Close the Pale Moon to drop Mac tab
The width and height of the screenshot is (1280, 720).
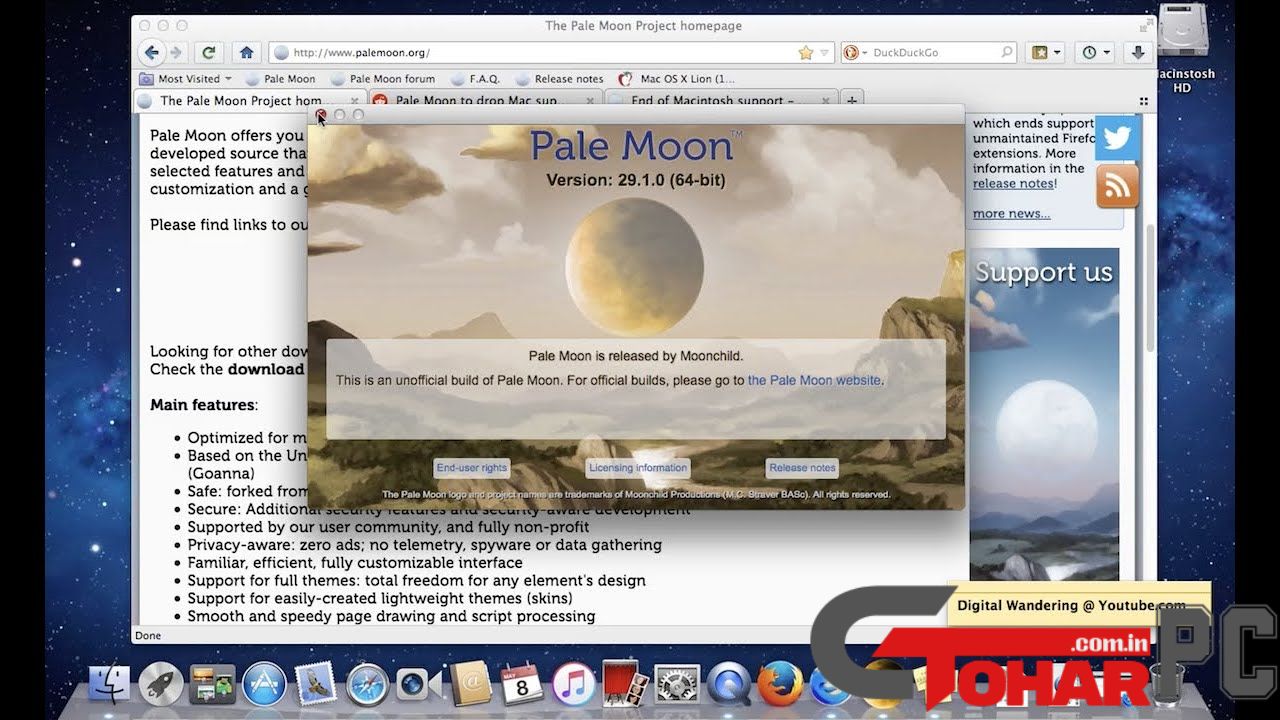click(x=590, y=100)
